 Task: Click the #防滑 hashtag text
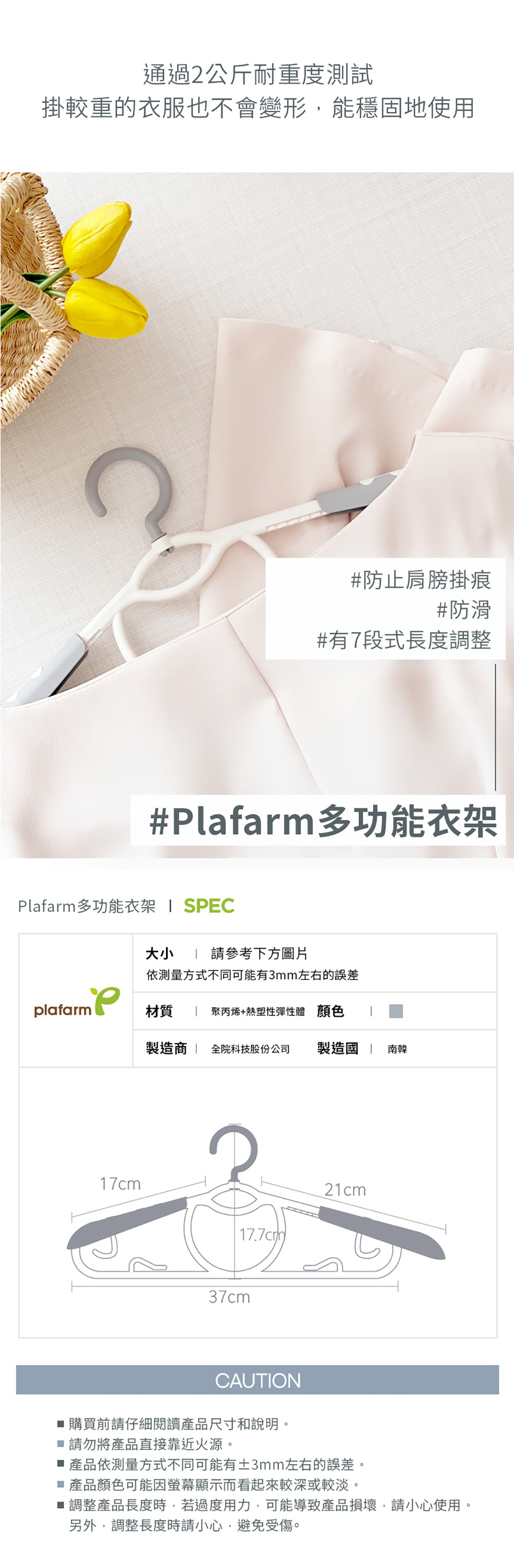464,610
